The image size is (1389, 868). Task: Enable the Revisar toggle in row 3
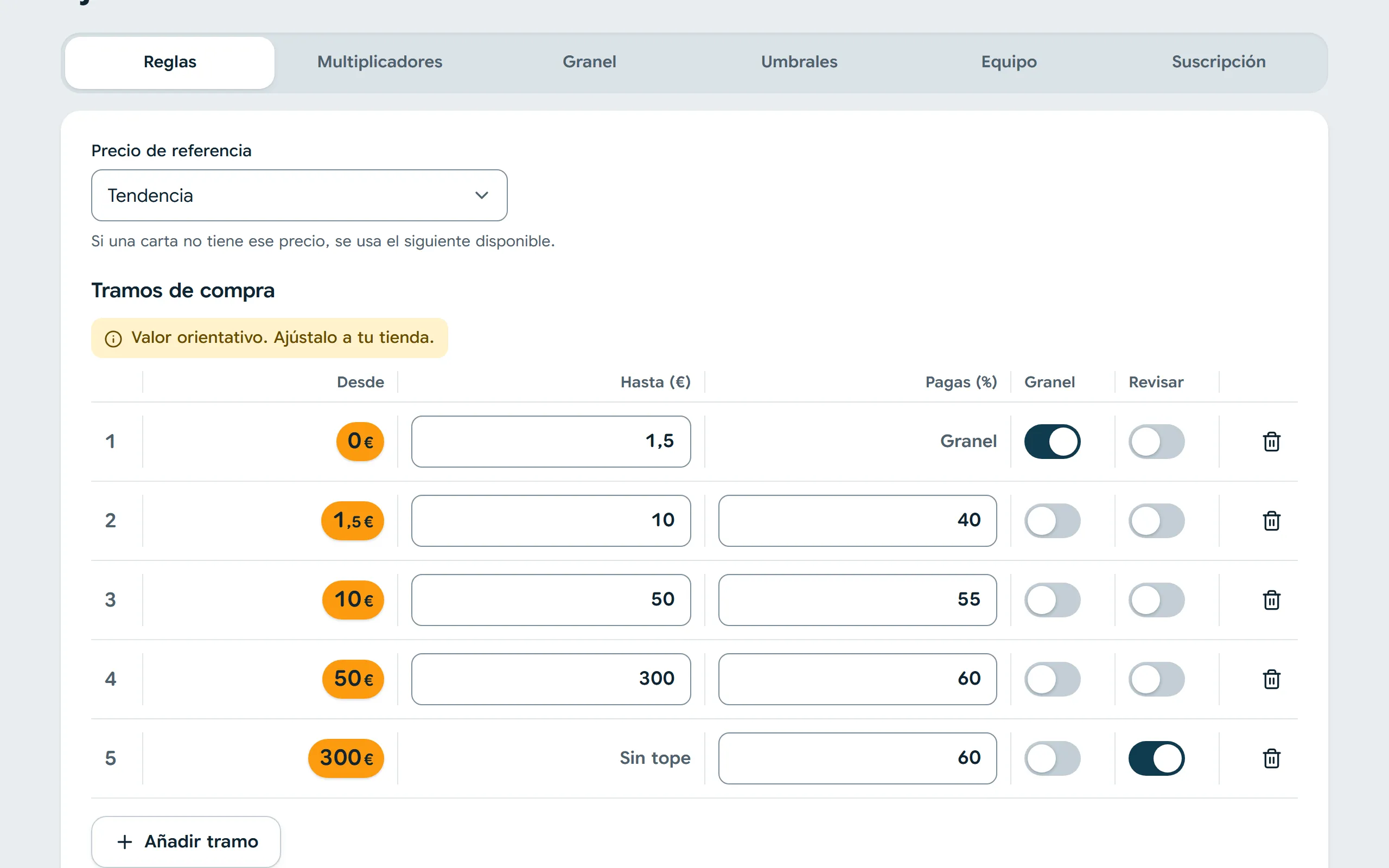pyautogui.click(x=1157, y=600)
